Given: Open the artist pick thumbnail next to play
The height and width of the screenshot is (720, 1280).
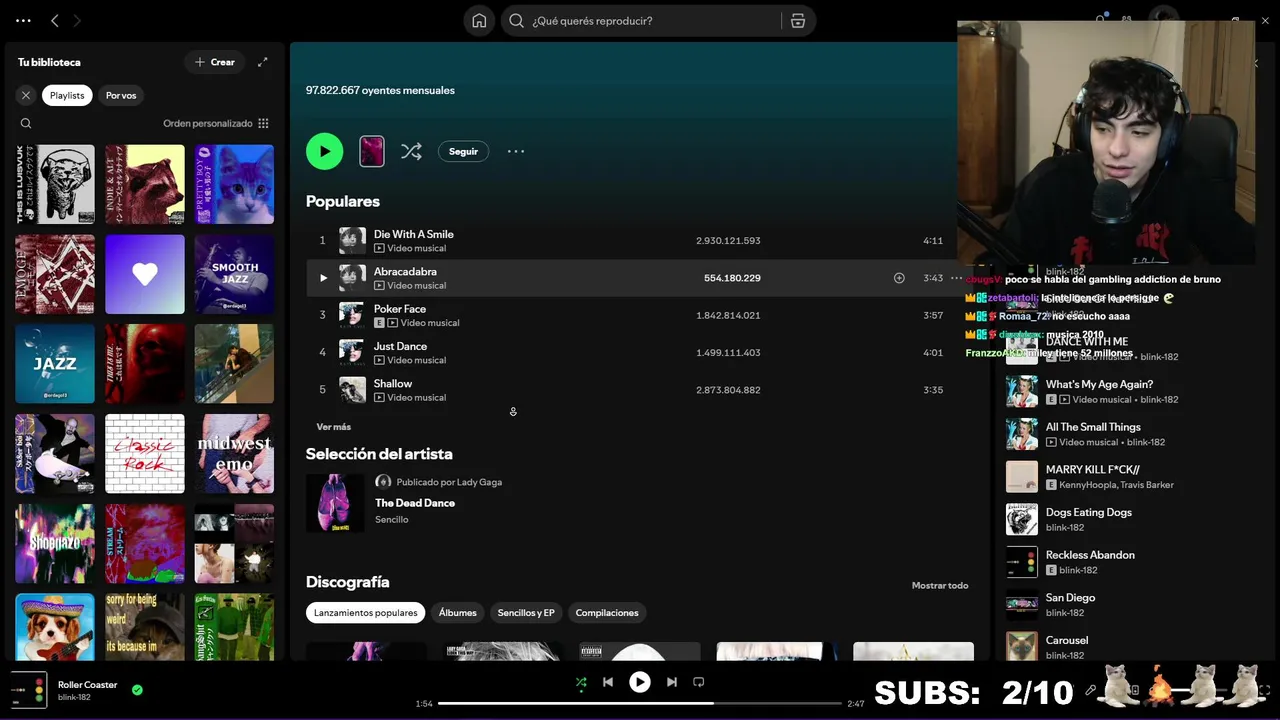Looking at the screenshot, I should [372, 151].
